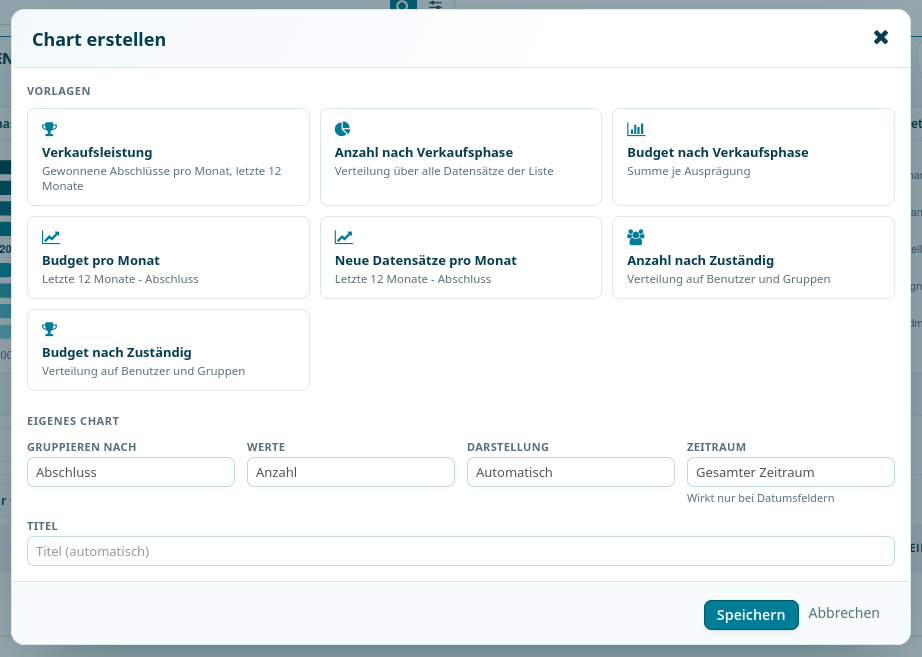Open the Werte dropdown showing Anzahl

tap(350, 472)
